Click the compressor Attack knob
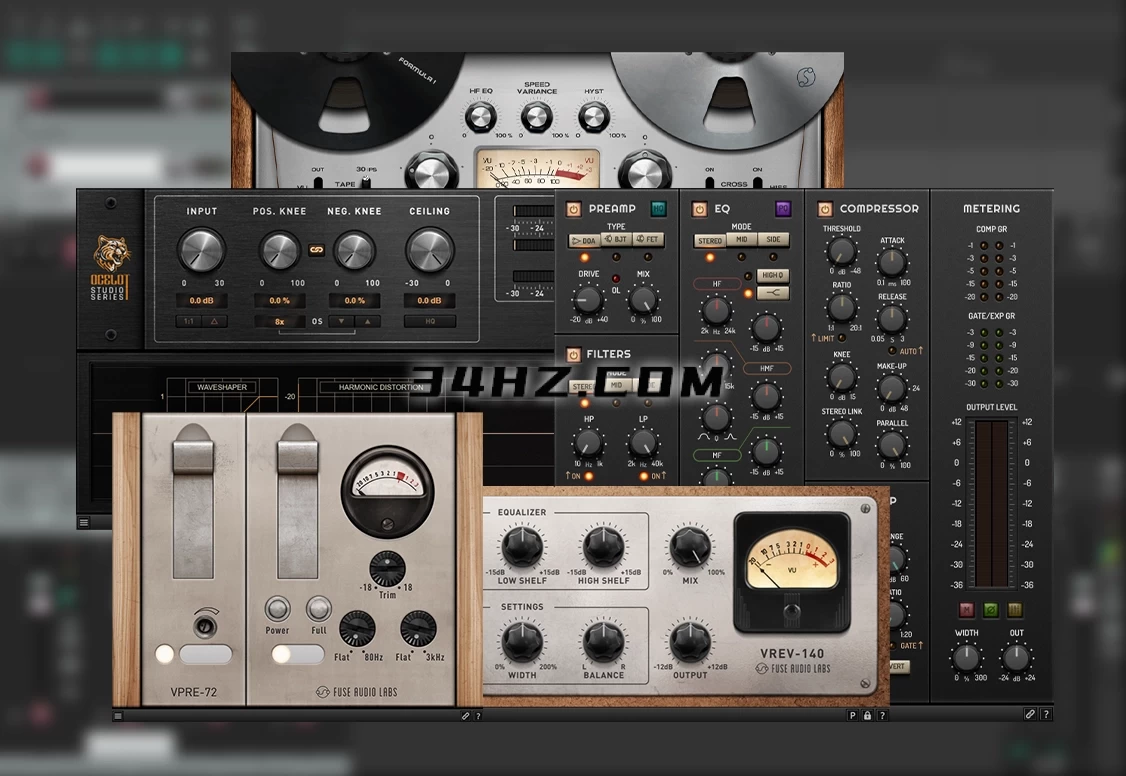1126x776 pixels. pos(892,262)
